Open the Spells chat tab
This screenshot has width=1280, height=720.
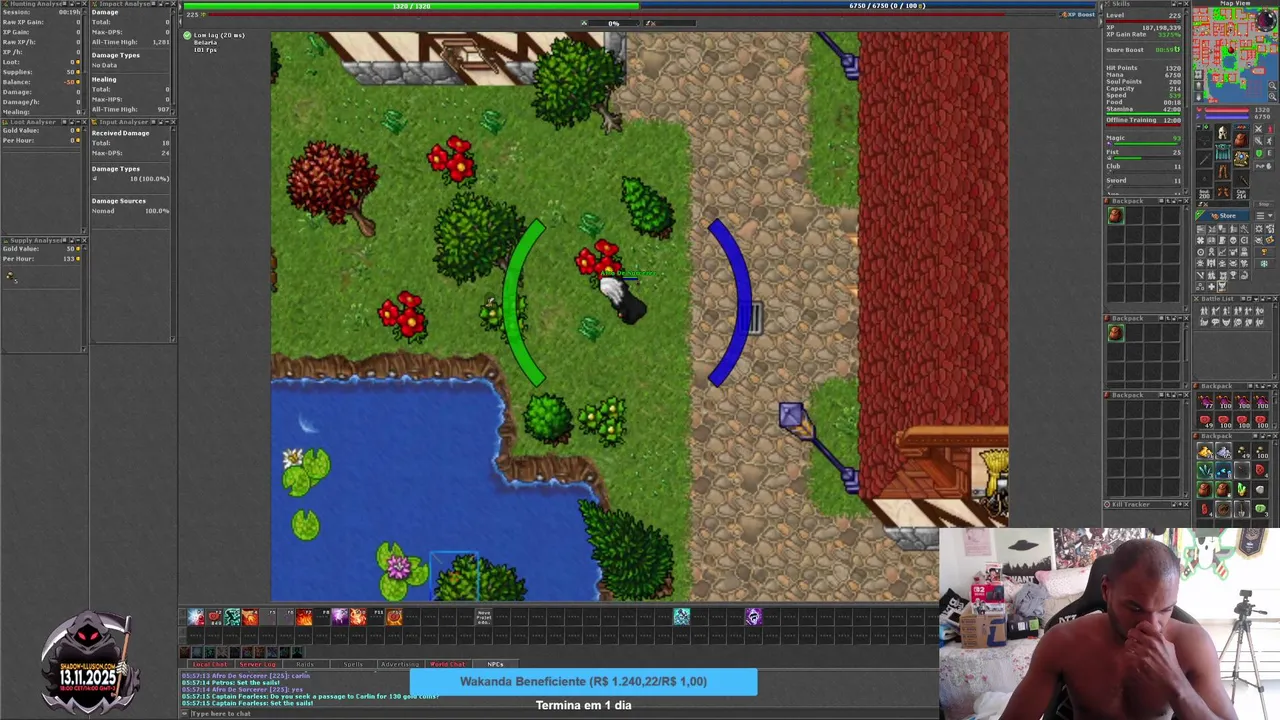point(353,664)
